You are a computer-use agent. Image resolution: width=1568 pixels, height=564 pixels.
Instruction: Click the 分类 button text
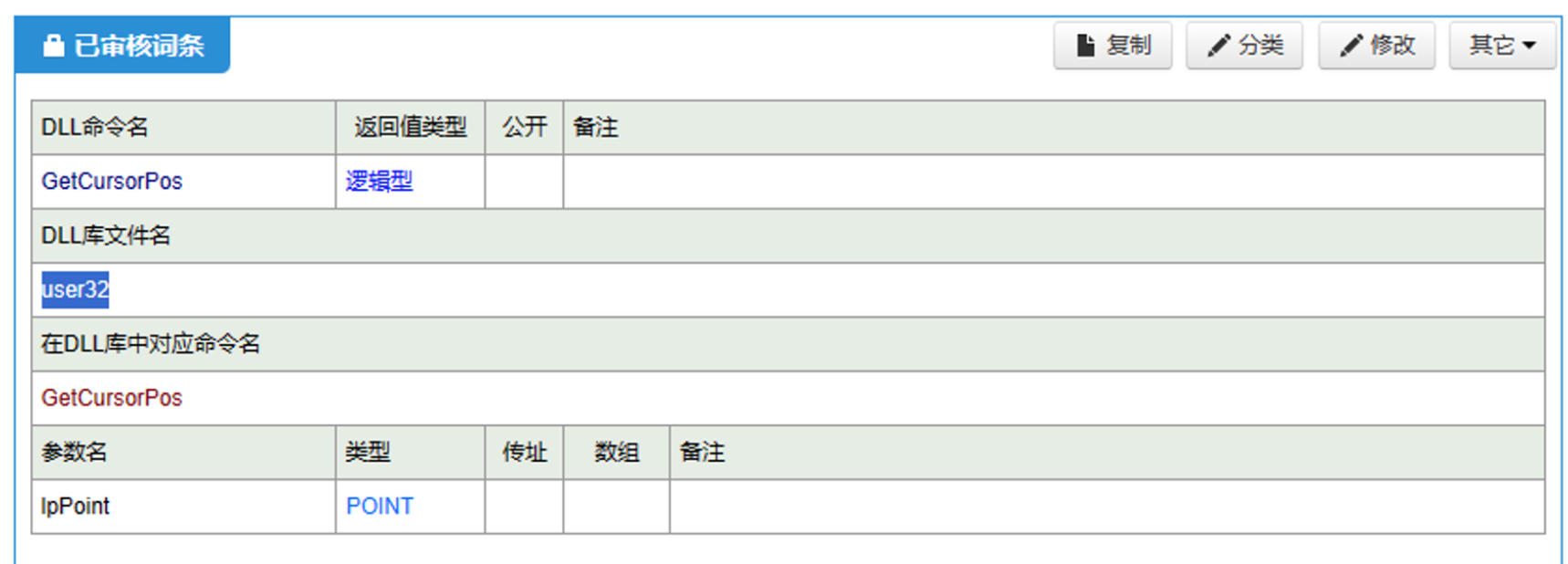coord(1261,45)
